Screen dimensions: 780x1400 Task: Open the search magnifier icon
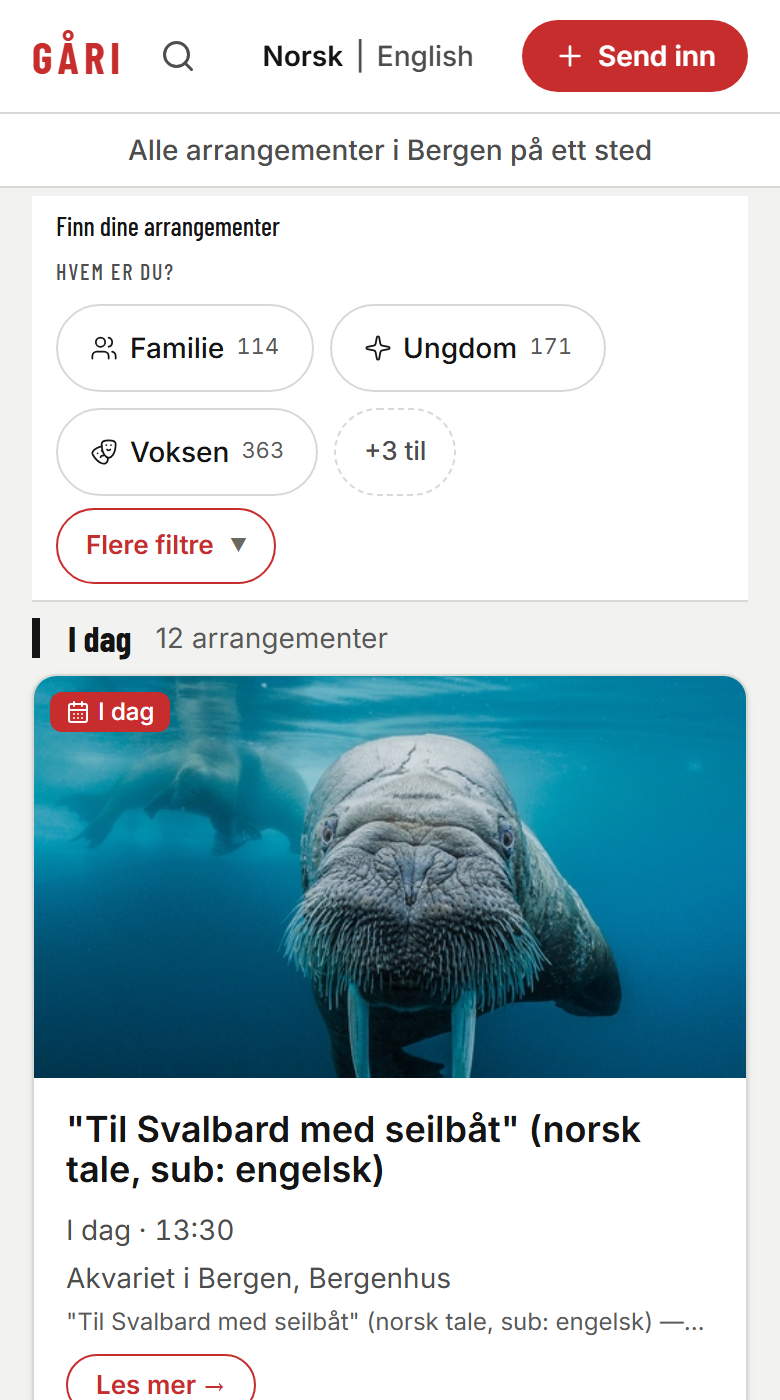[x=178, y=56]
